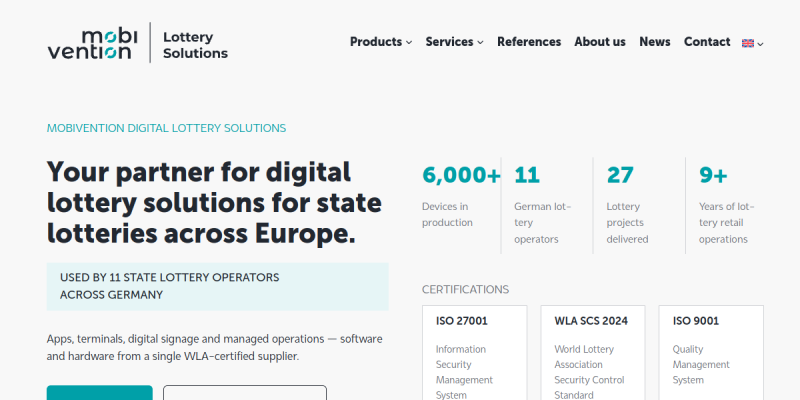Click the Lottery Solutions logo text
Viewport: 800px width, 400px height.
coord(195,45)
